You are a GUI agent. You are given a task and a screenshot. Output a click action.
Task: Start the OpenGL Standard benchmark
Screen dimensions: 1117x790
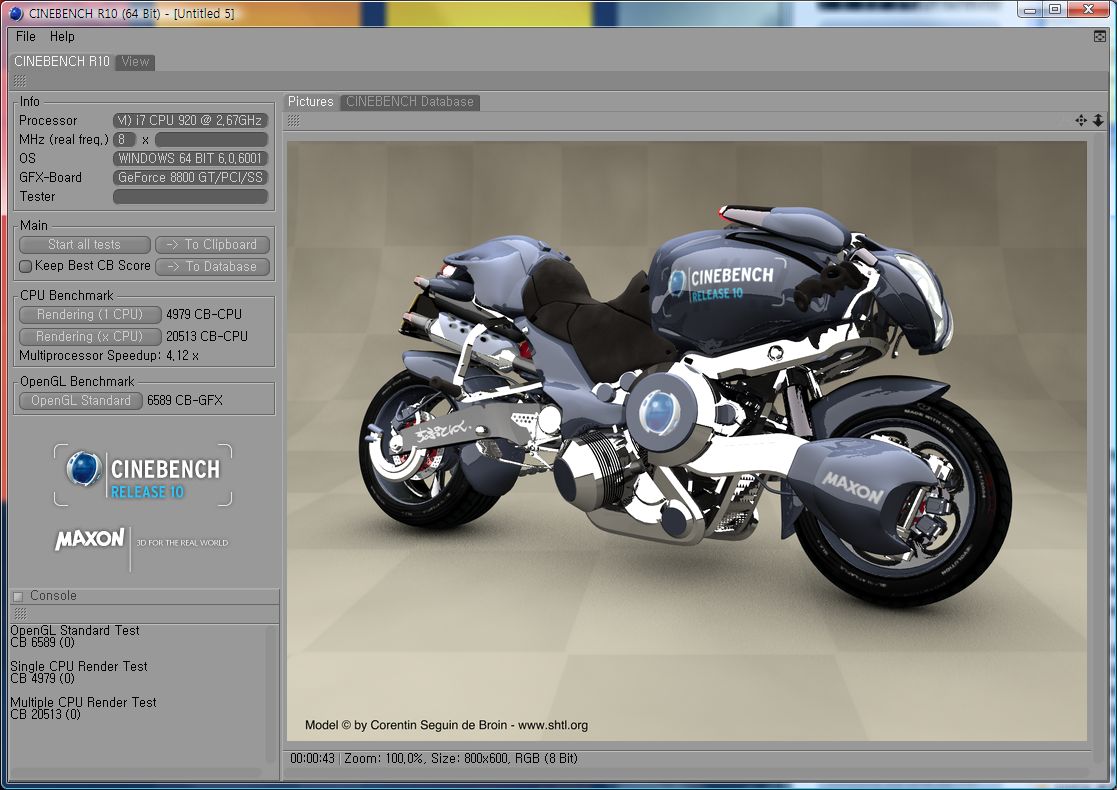point(81,400)
